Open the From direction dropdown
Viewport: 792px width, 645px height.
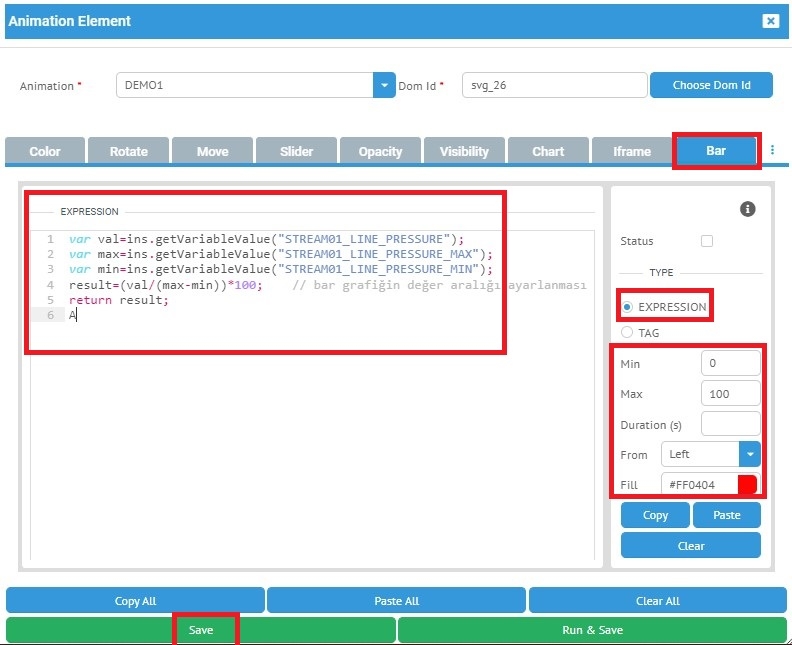(749, 454)
